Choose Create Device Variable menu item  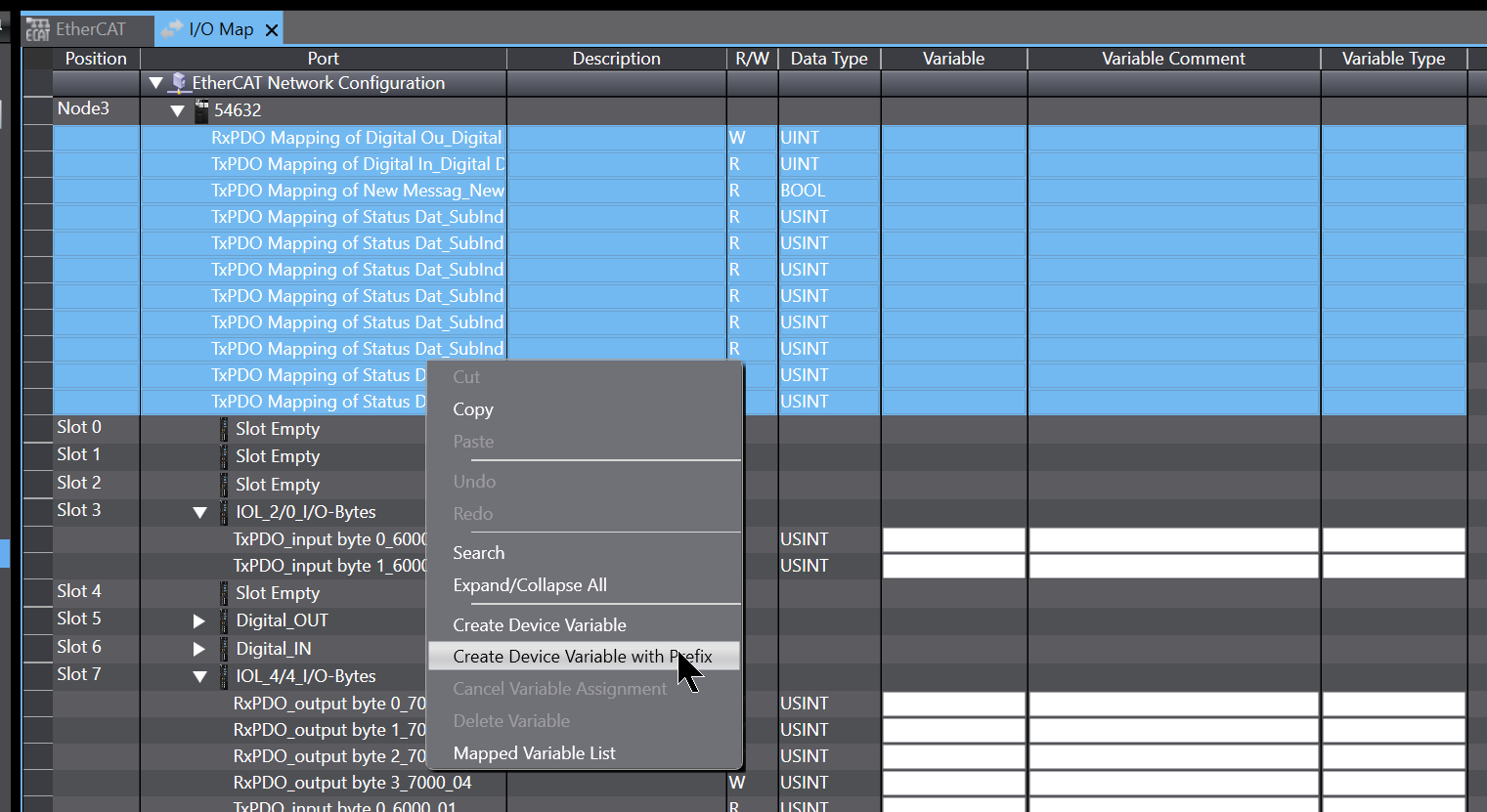click(x=585, y=625)
